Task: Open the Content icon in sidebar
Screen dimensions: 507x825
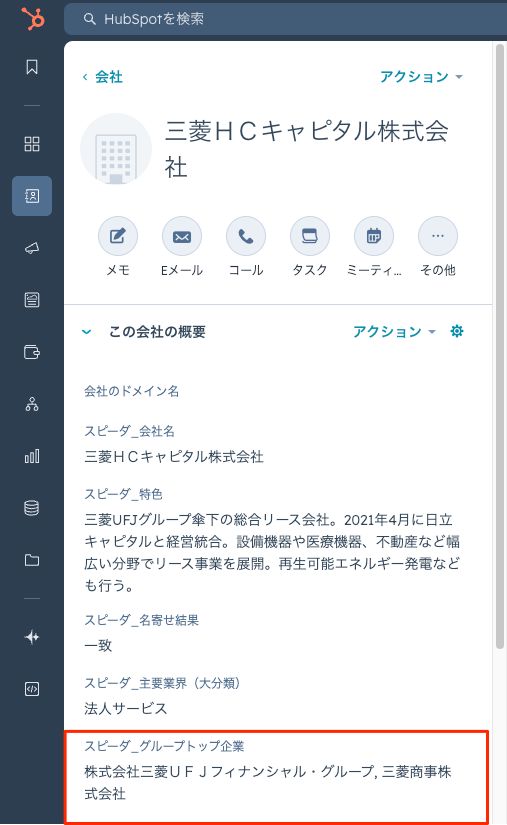Action: pos(32,300)
